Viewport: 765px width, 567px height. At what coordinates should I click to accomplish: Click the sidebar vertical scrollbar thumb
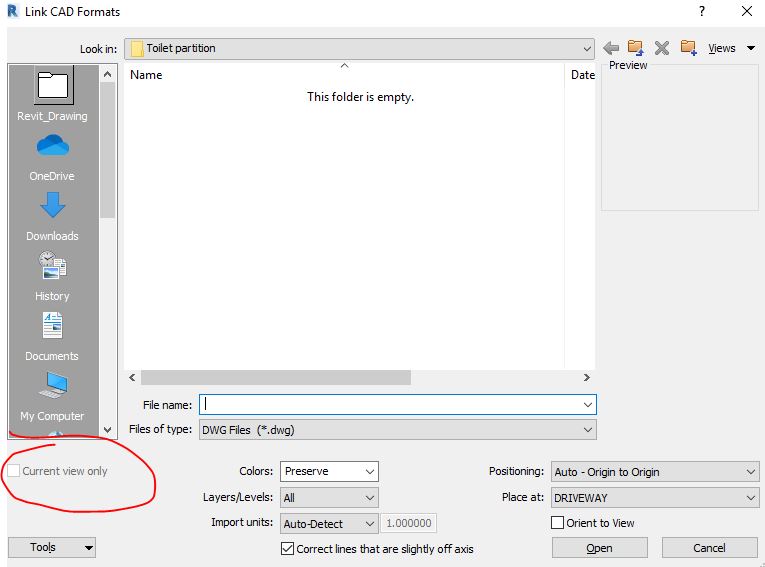[x=107, y=150]
